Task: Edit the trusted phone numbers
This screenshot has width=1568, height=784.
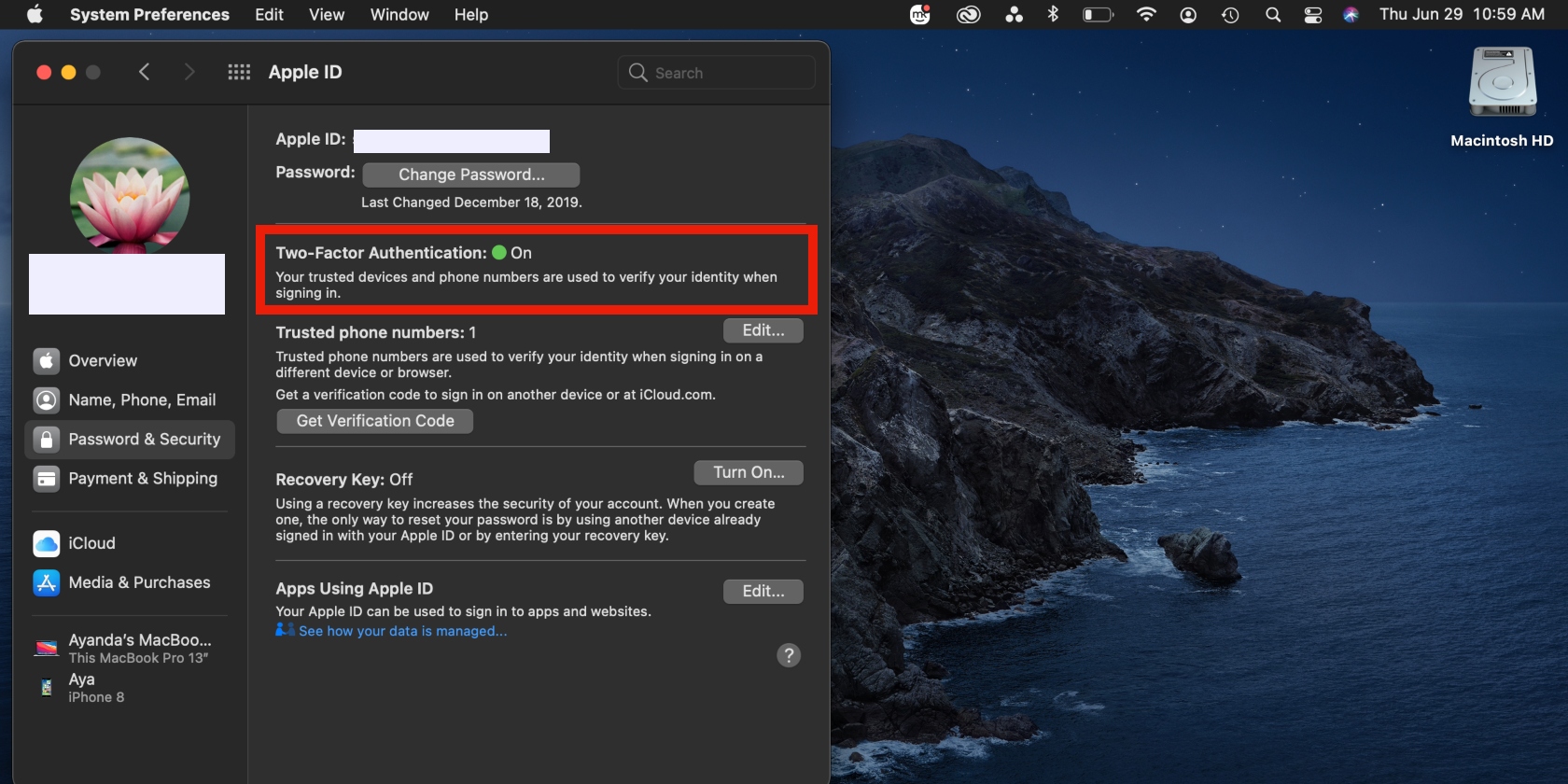Action: coord(763,330)
